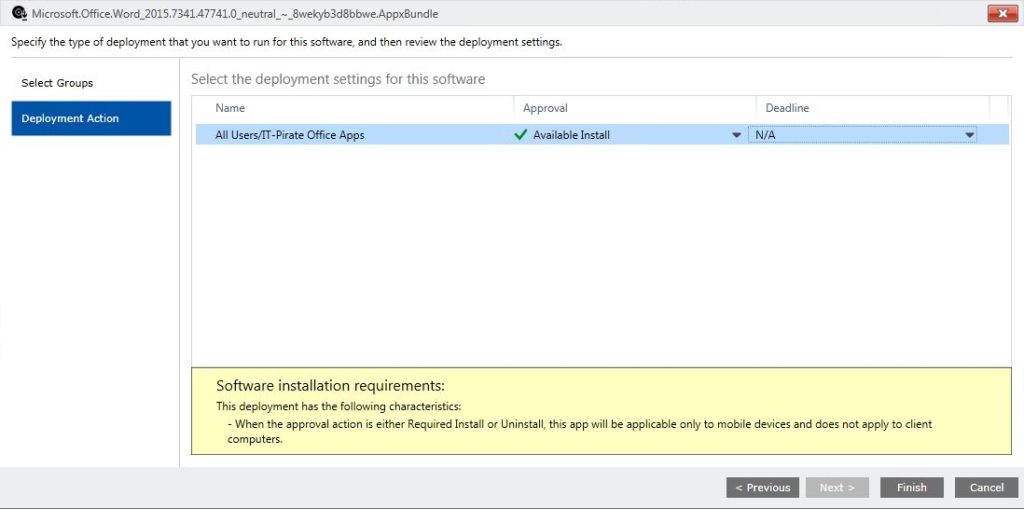Click the Software installation requirements notice
Viewport: 1024px width, 509px height.
pyautogui.click(x=601, y=410)
